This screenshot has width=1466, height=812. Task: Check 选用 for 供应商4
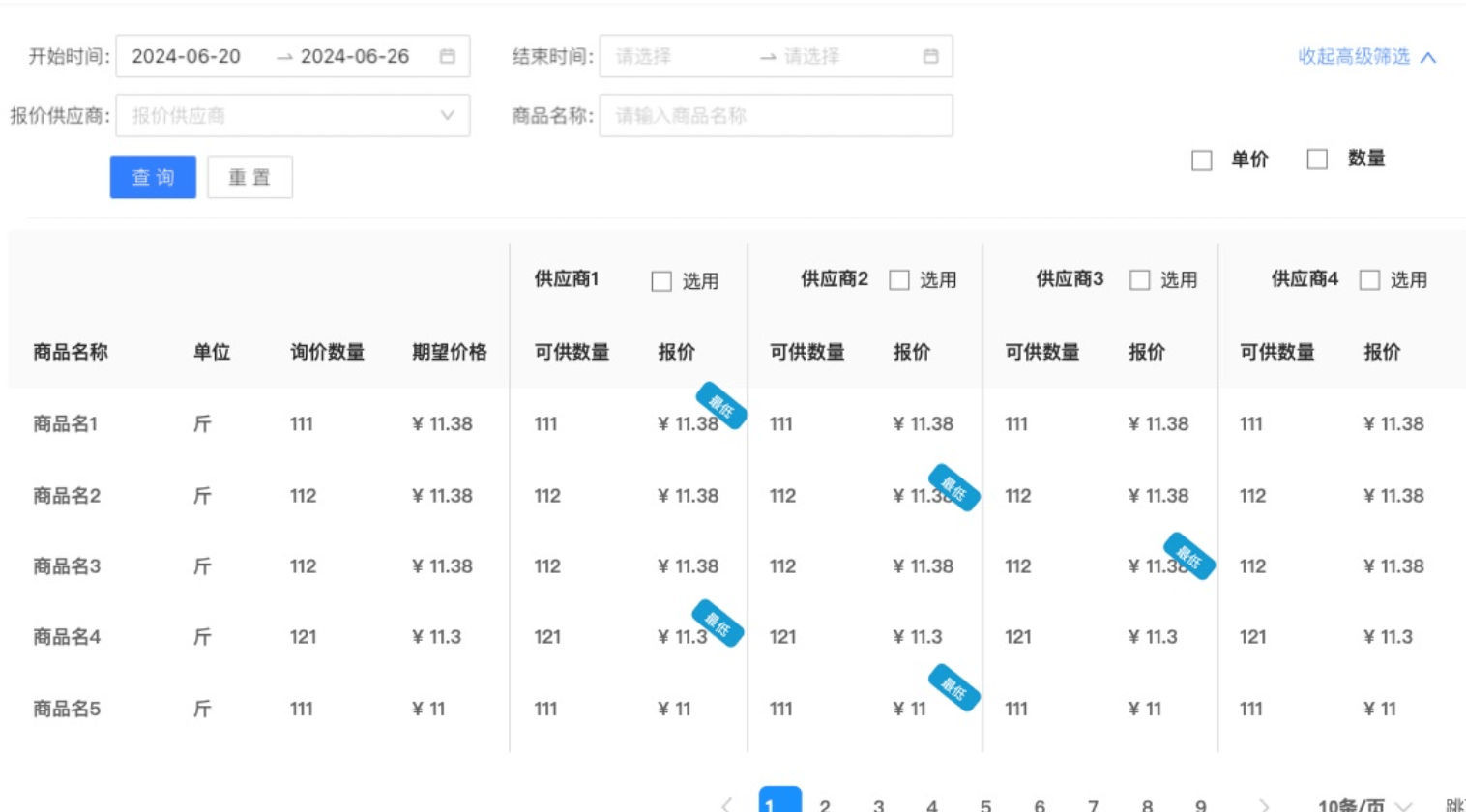pyautogui.click(x=1369, y=280)
